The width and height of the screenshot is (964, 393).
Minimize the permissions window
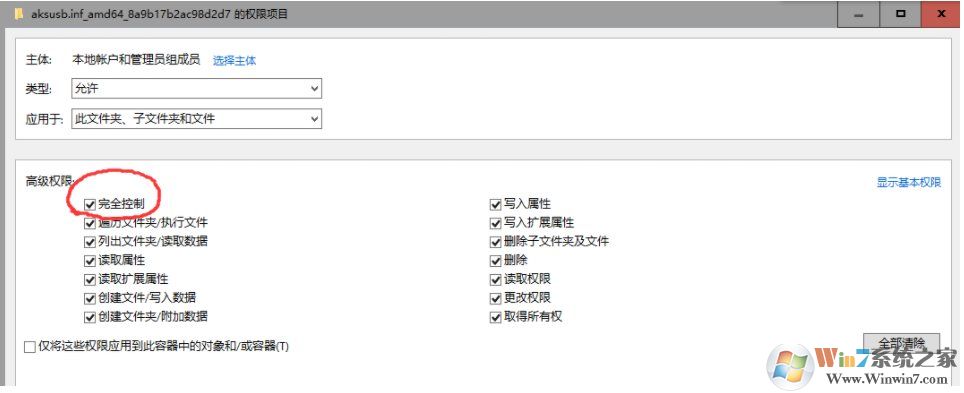[858, 14]
